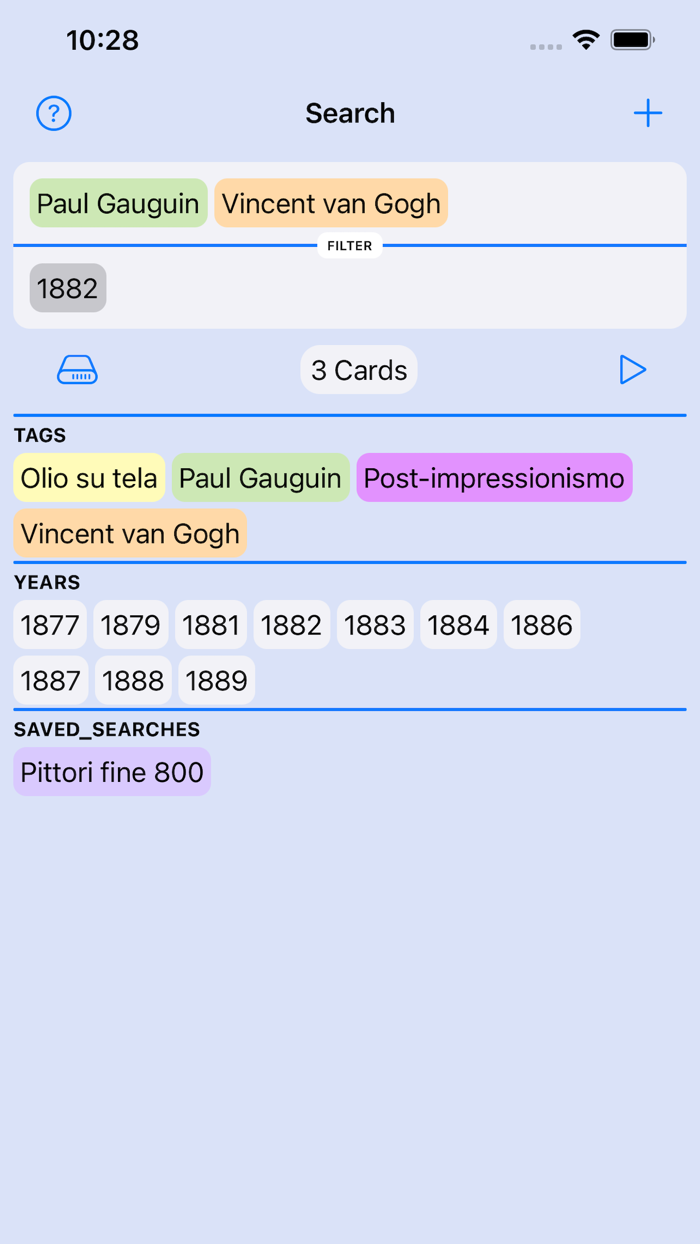The width and height of the screenshot is (700, 1244).
Task: Choose year 1888
Action: click(133, 681)
